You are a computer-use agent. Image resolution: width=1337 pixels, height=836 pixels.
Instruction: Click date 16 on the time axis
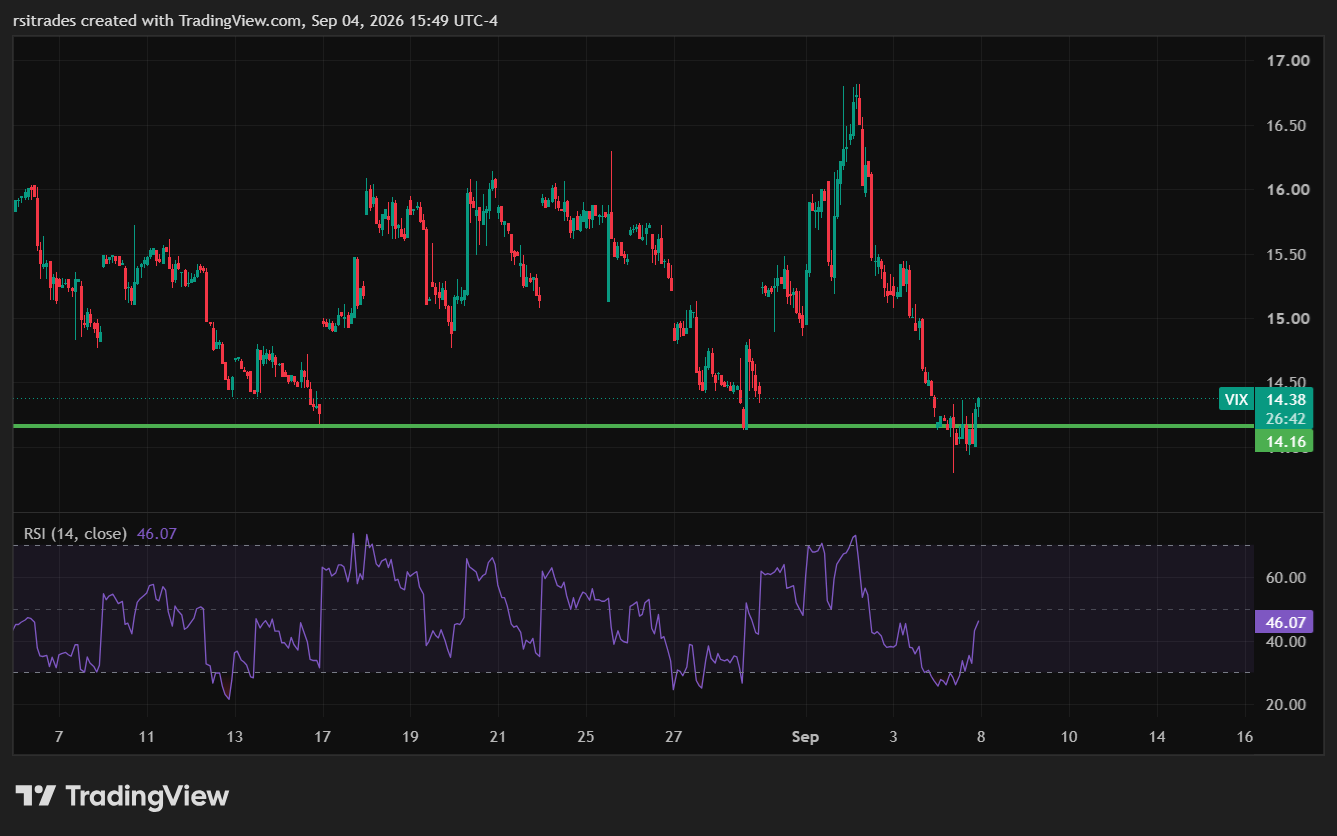coord(1244,738)
